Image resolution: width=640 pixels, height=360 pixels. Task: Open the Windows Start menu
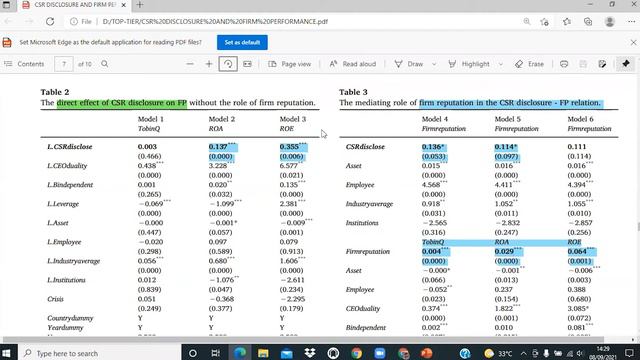(6, 353)
